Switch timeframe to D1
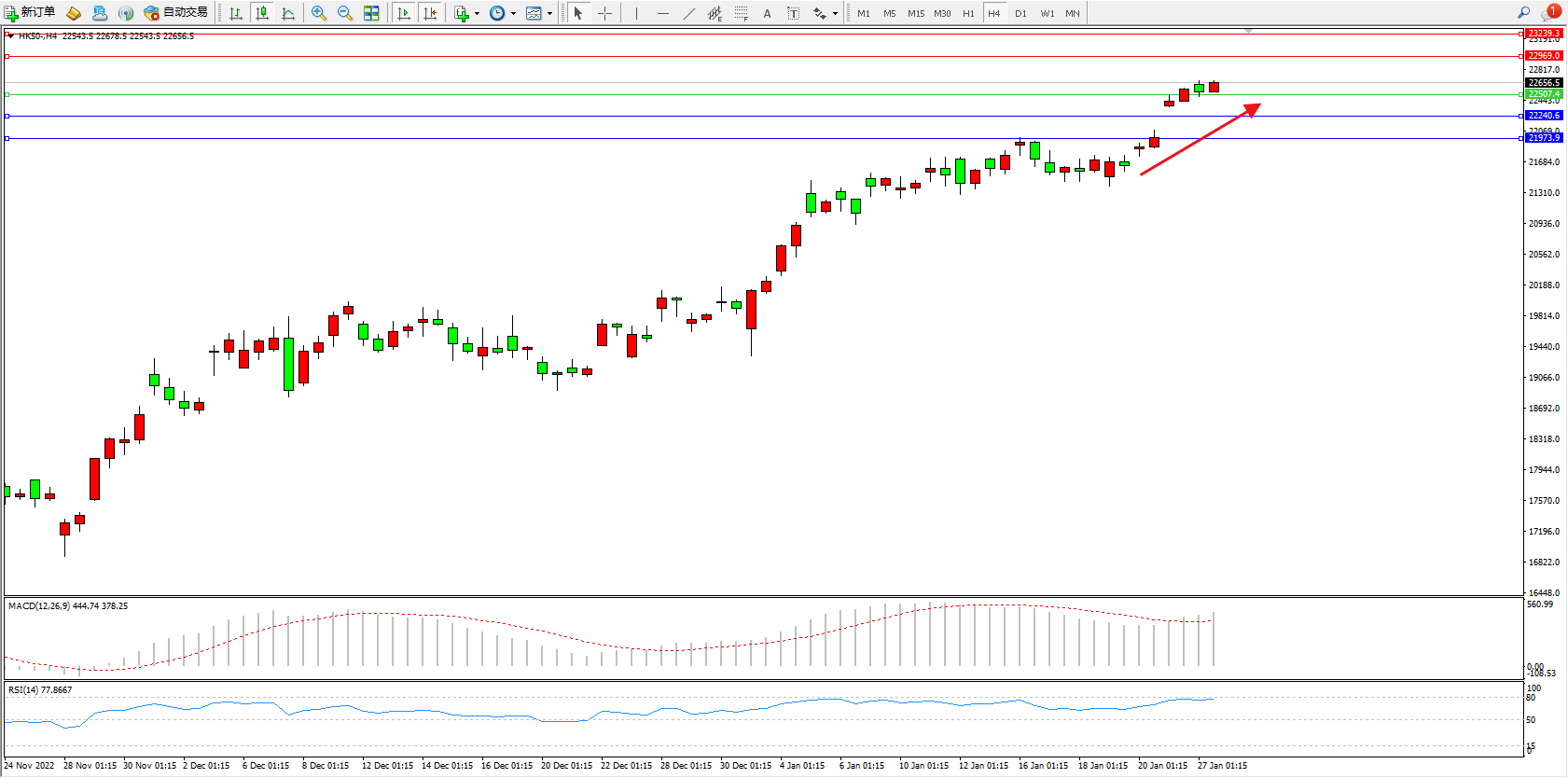Screen dimensions: 1568x778 (1020, 13)
